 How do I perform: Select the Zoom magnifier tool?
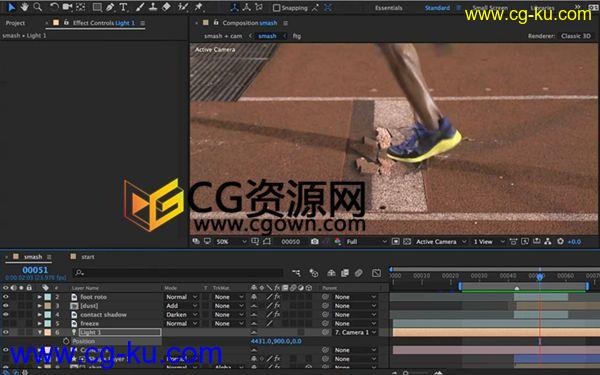(x=38, y=7)
